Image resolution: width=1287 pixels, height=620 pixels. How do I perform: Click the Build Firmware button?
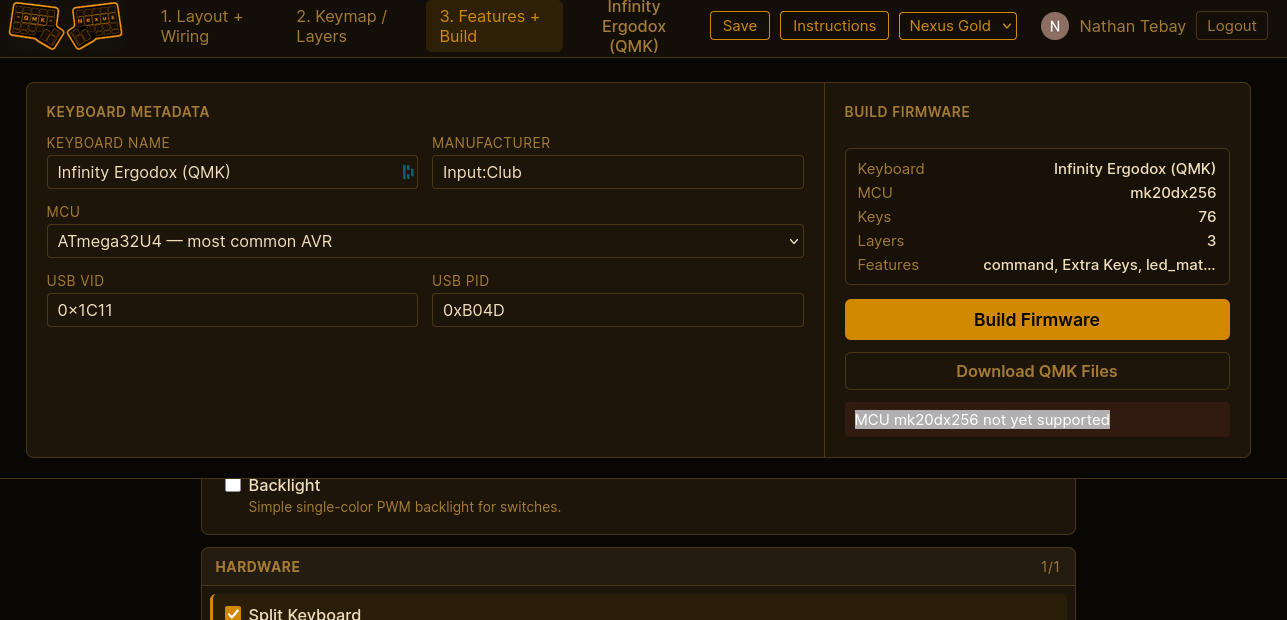[x=1037, y=320]
